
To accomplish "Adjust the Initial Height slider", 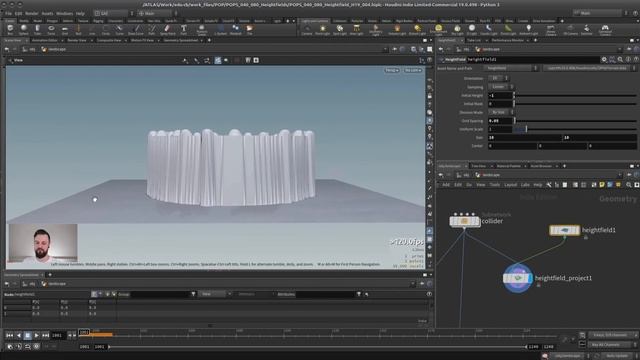I will pos(575,96).
